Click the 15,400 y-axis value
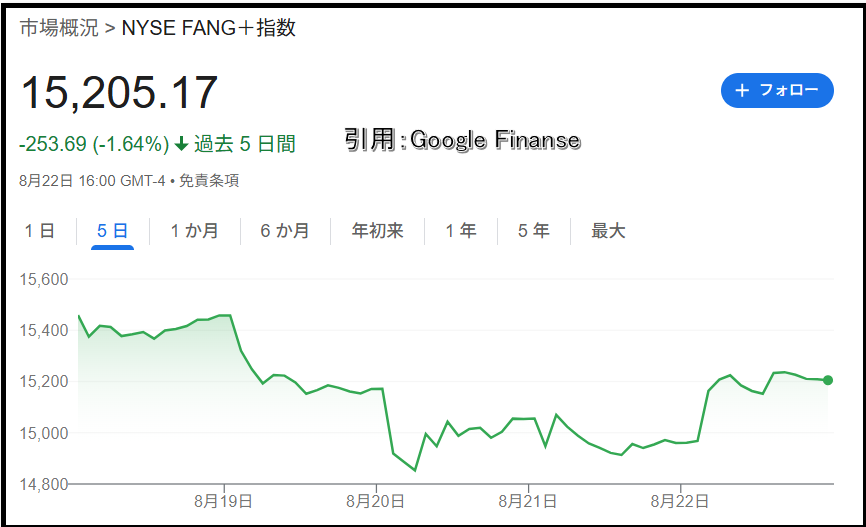Screen dimensions: 866x527 click(44, 330)
